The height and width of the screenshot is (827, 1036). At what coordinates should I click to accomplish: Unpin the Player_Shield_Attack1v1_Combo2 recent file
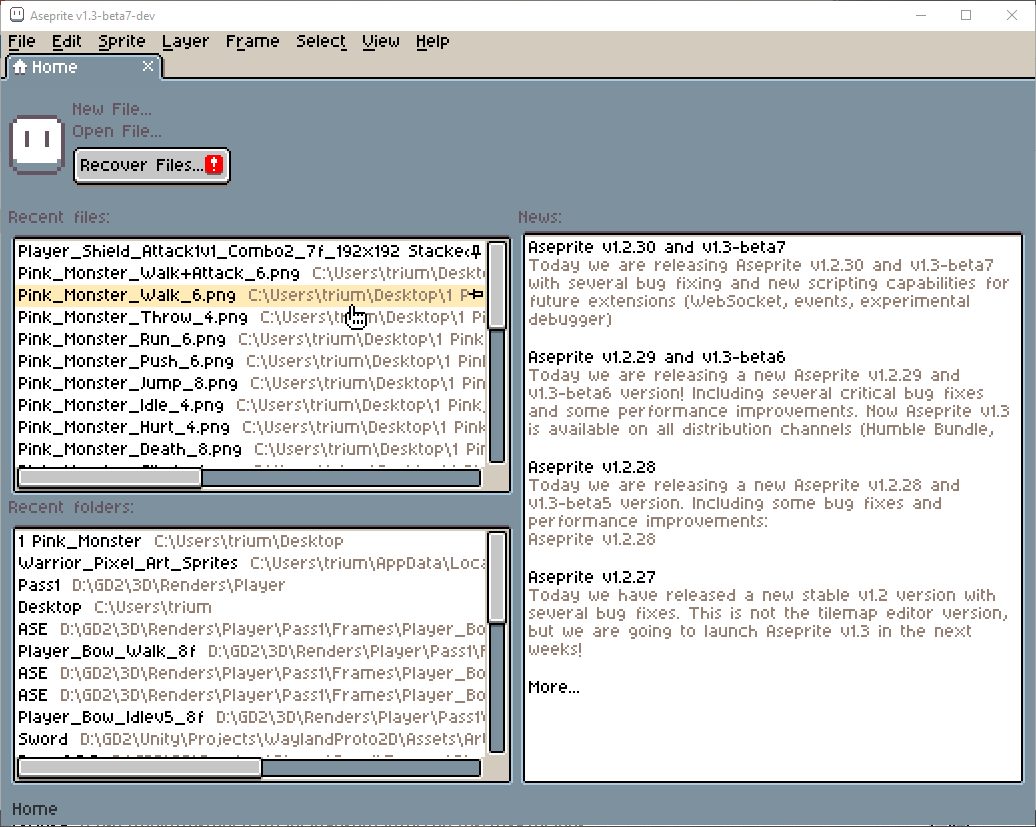[476, 251]
